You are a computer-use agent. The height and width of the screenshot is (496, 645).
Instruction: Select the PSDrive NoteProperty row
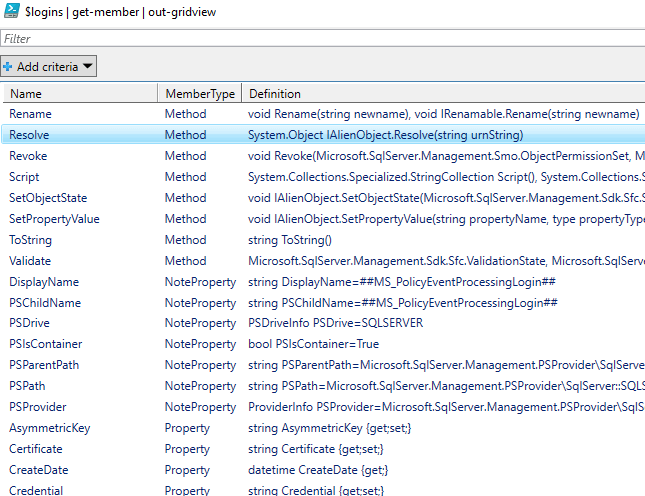click(x=323, y=323)
